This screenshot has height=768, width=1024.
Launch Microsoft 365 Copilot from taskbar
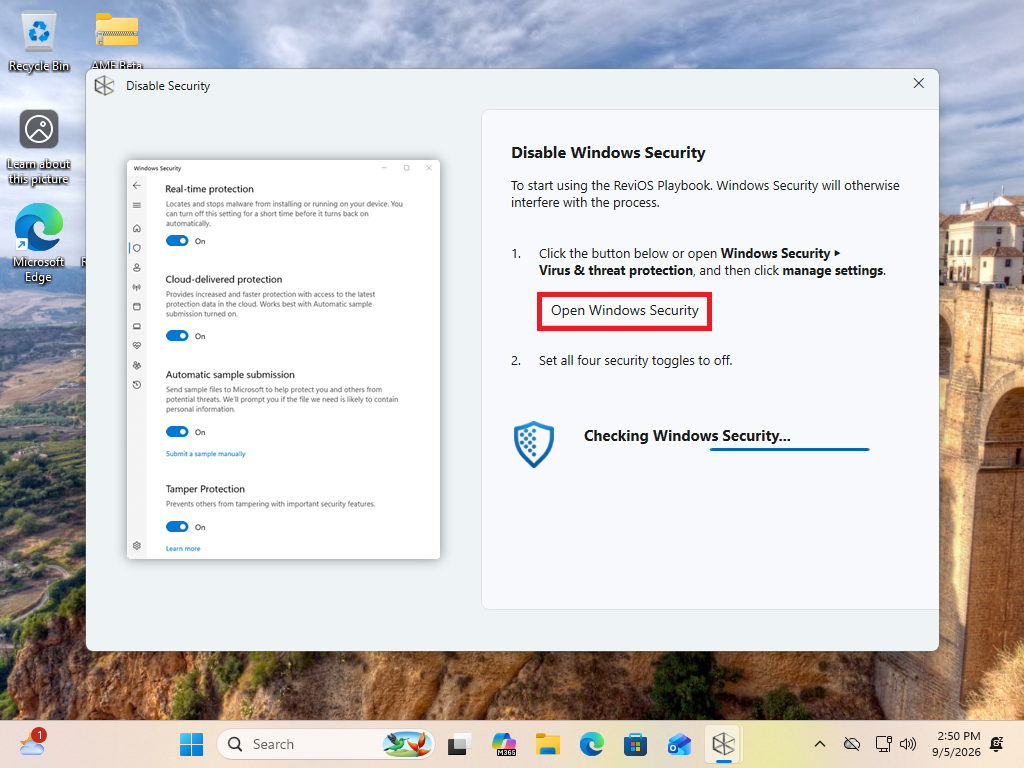coord(504,744)
